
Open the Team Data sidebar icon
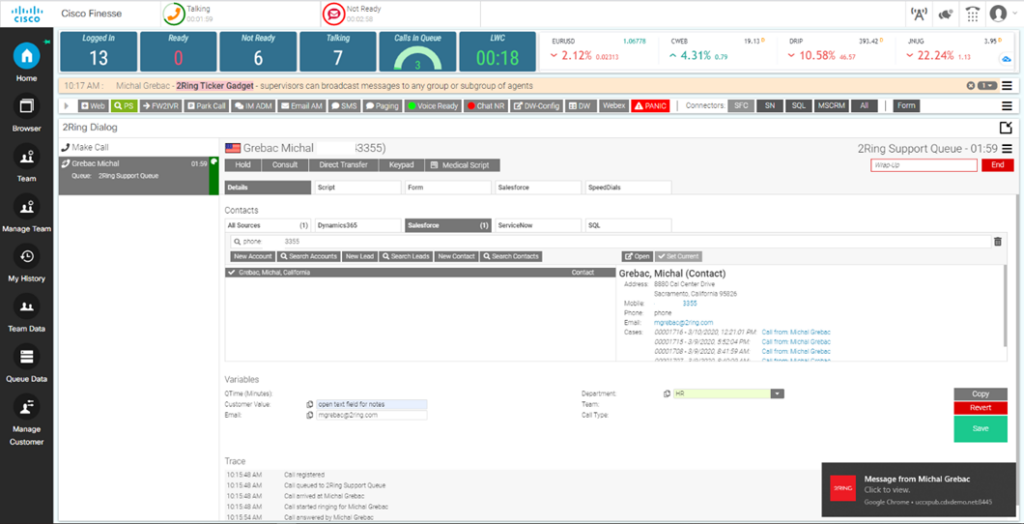(27, 312)
